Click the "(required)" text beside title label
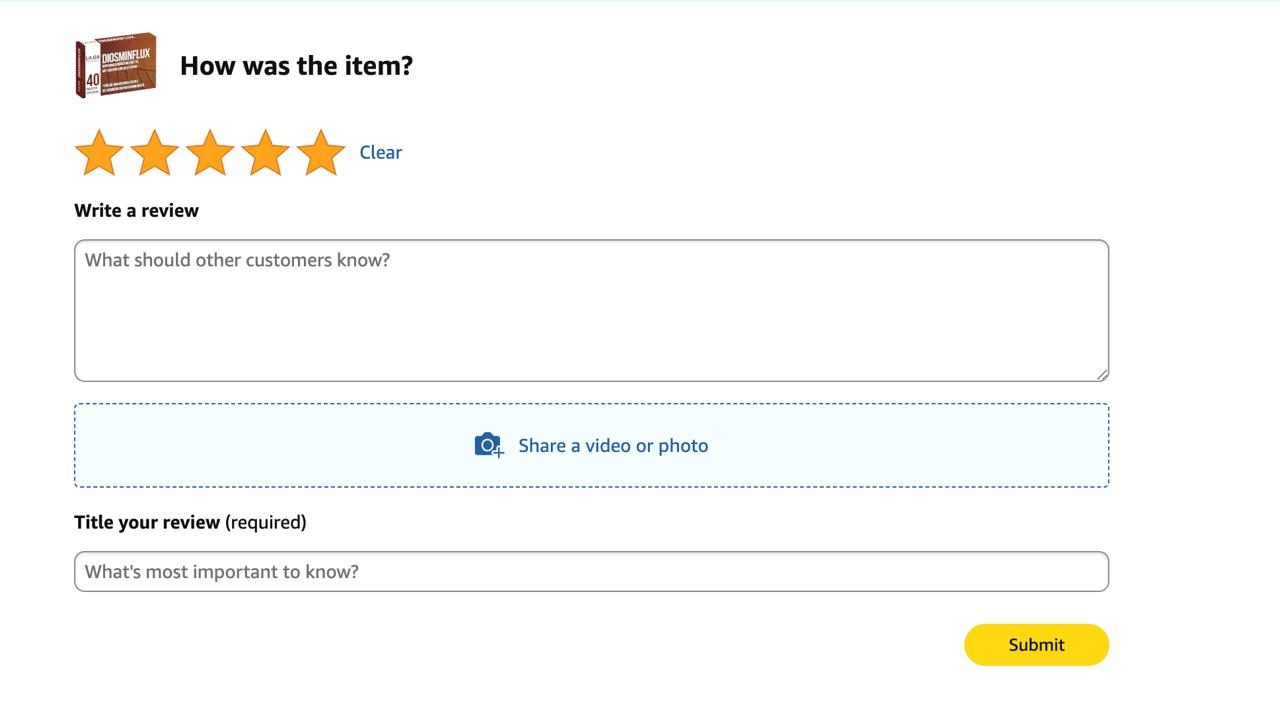This screenshot has height=719, width=1280. click(x=266, y=522)
